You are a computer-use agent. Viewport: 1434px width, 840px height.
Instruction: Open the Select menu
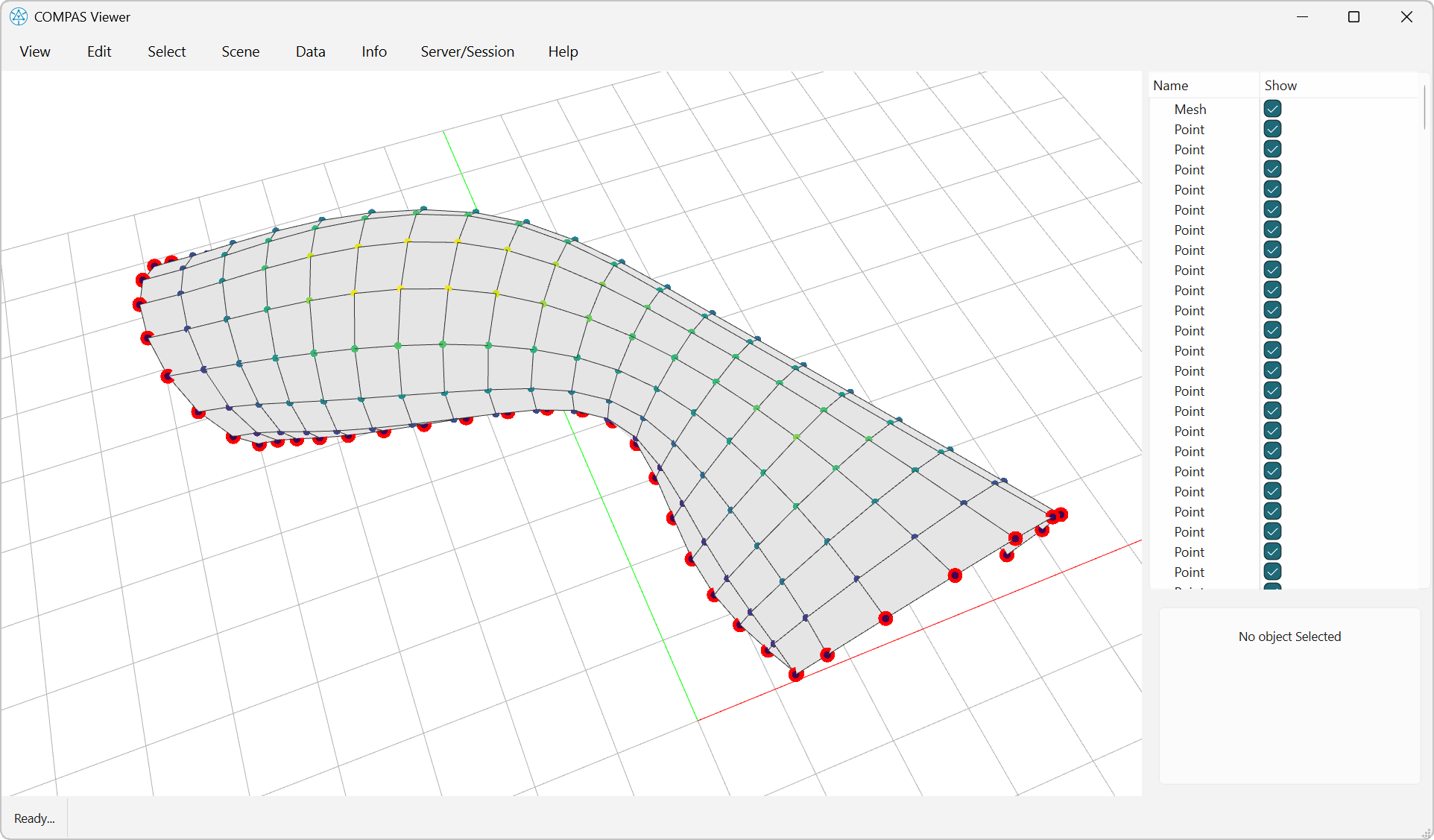coord(166,51)
